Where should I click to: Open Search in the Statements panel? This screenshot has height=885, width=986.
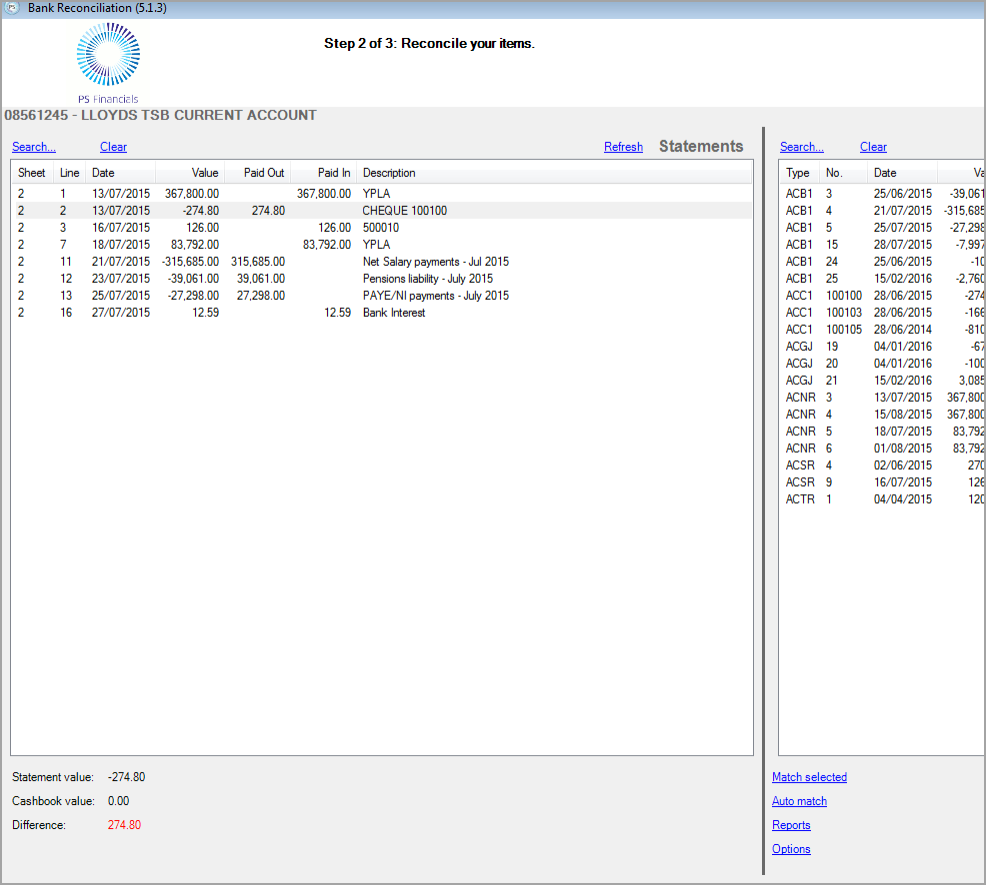coord(33,147)
